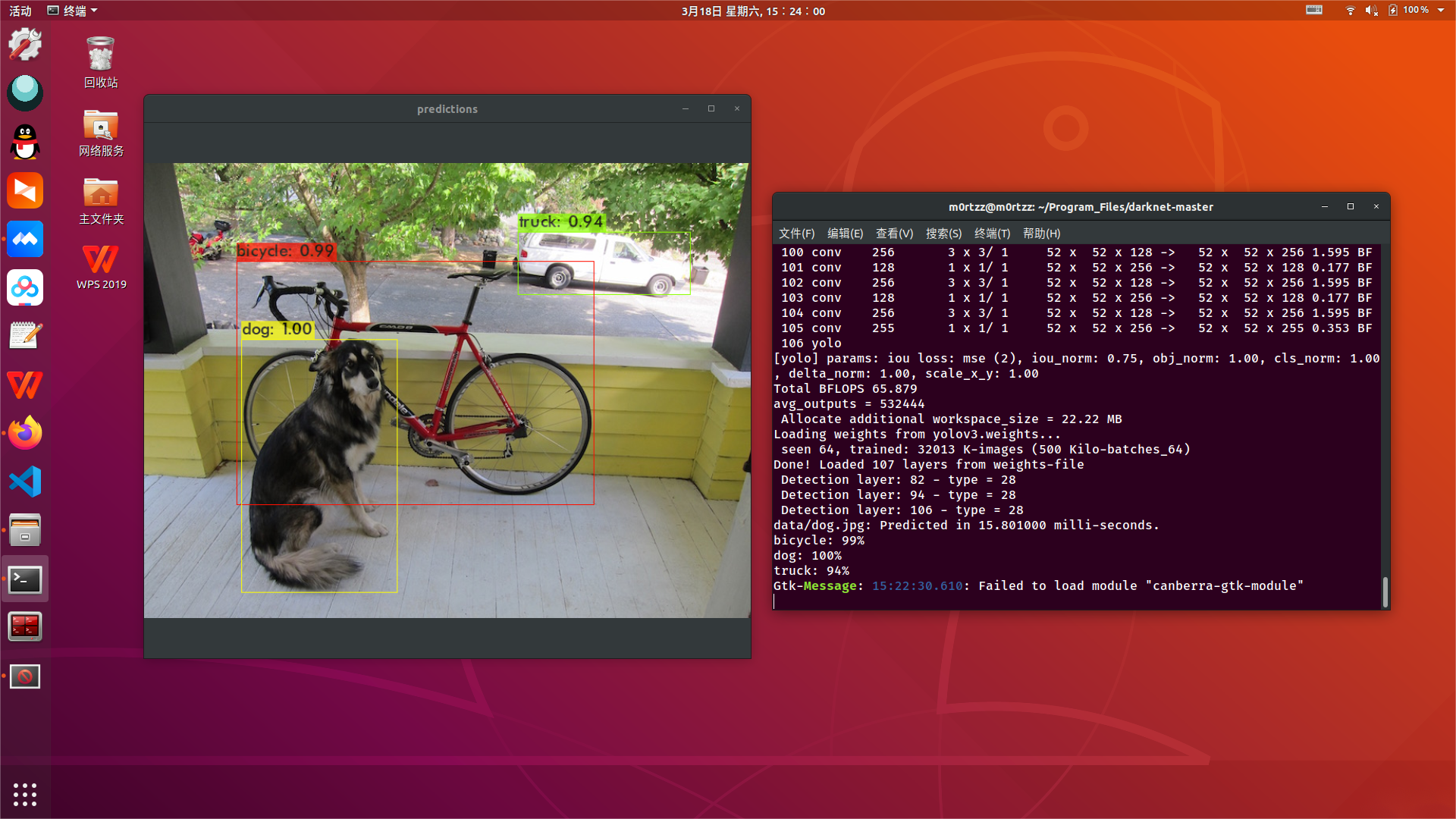Image resolution: width=1456 pixels, height=819 pixels.
Task: Open Baidu Netdisk cloud icon in dock
Action: (x=25, y=288)
